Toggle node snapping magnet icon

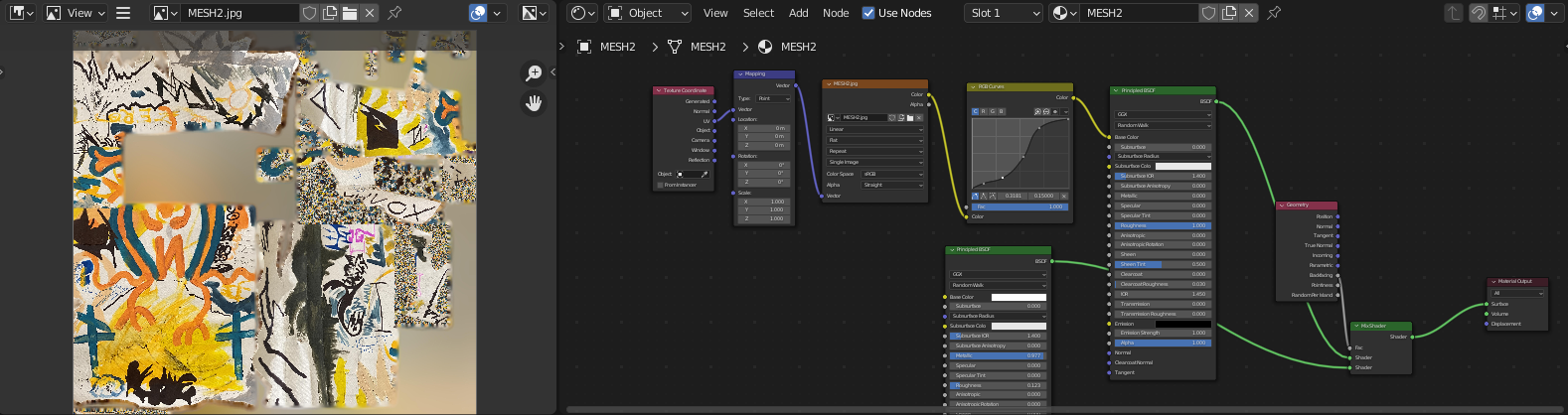1479,13
